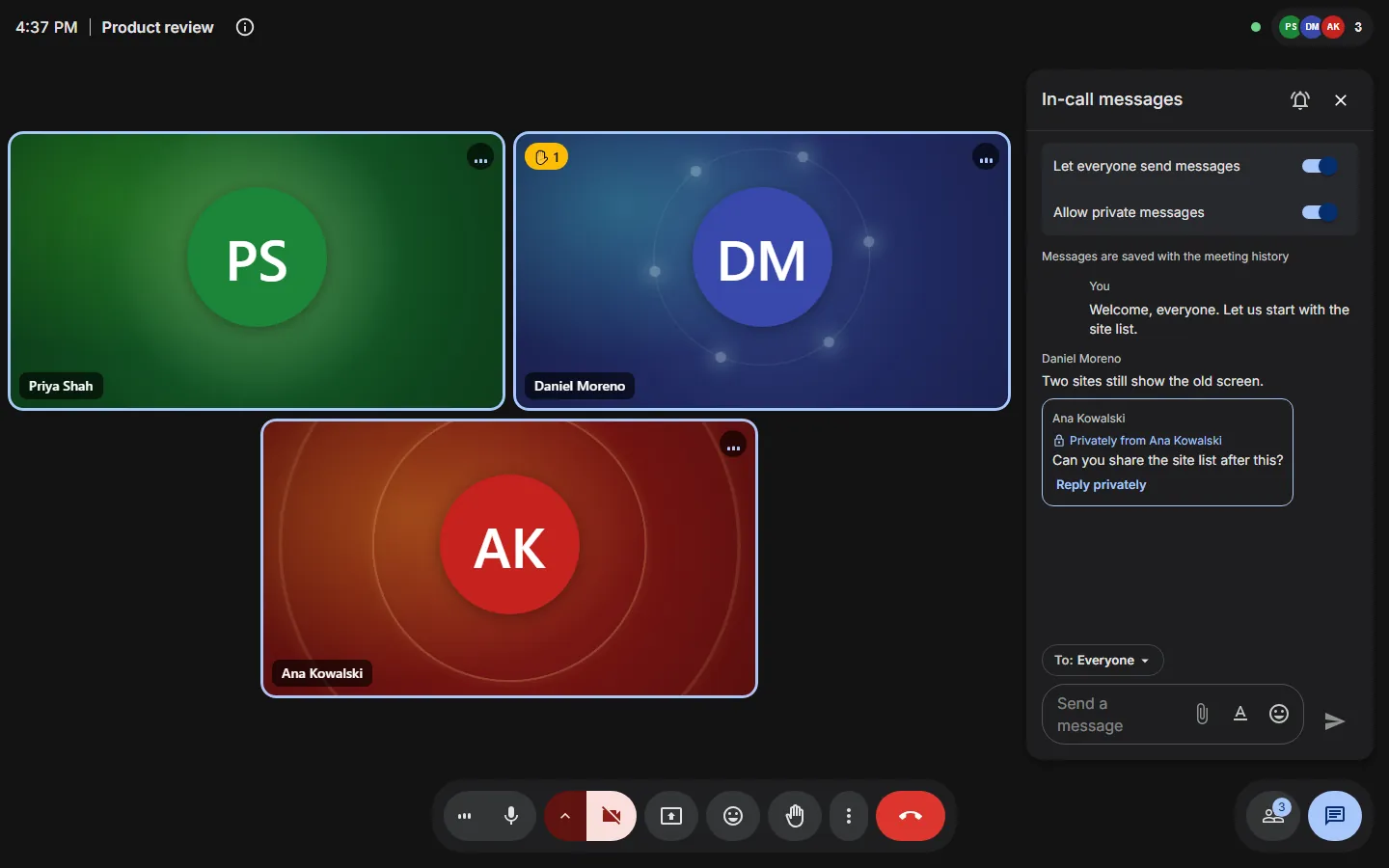
Task: Expand video settings with the up-arrow chevron
Action: (565, 816)
